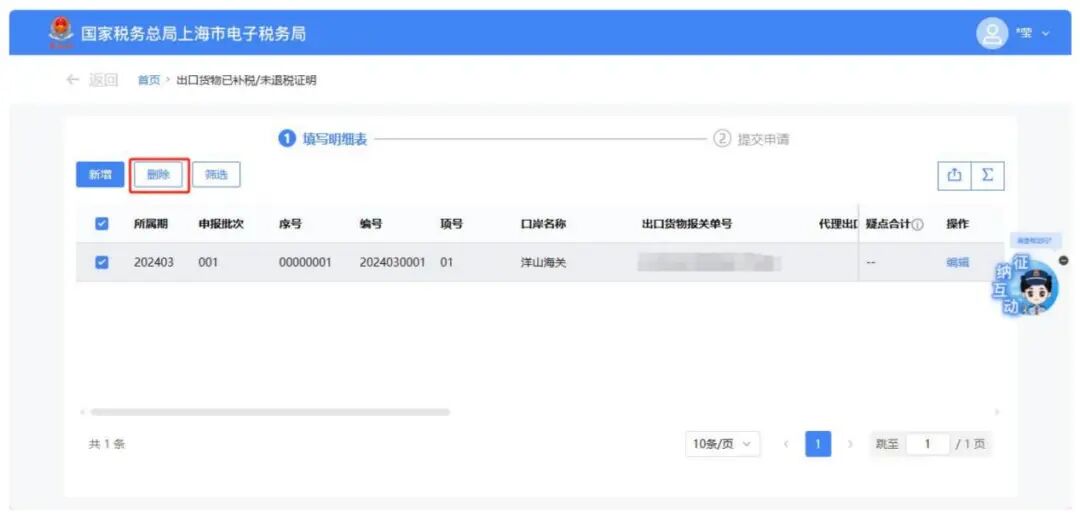Go back using the 返回 arrow

click(x=72, y=81)
